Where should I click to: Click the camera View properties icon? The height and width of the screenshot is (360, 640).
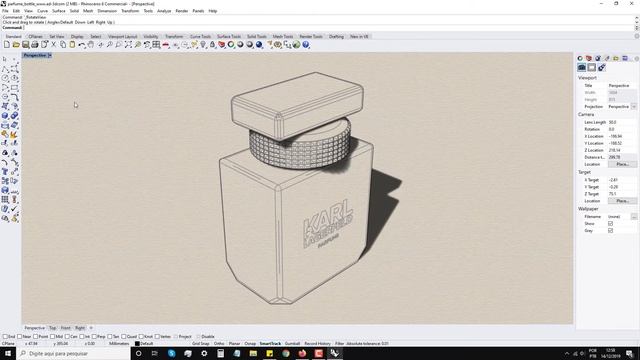tap(582, 67)
